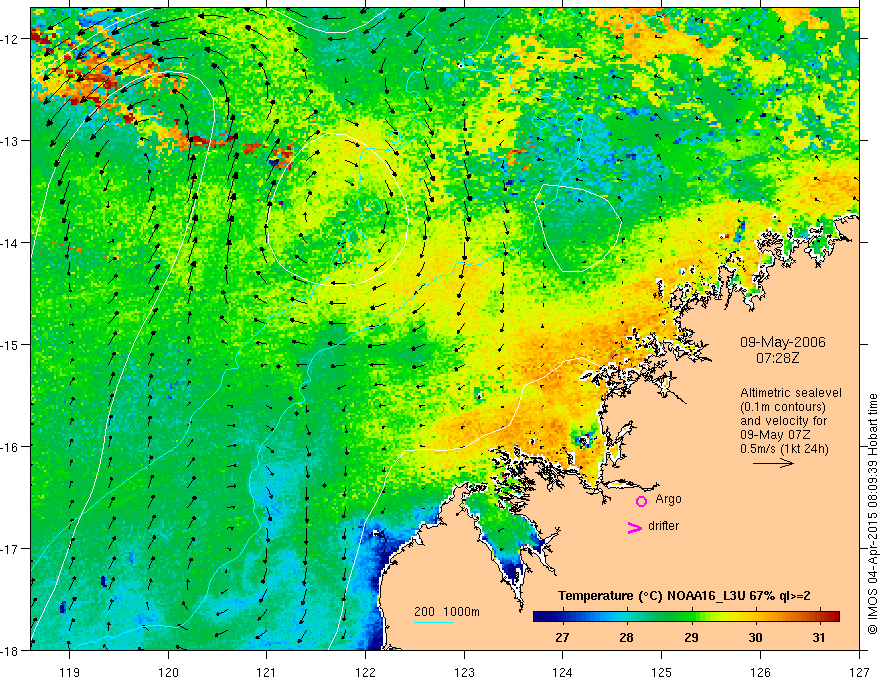
Task: Click the cyan 200 1000m depth contour legend line
Action: pyautogui.click(x=434, y=622)
